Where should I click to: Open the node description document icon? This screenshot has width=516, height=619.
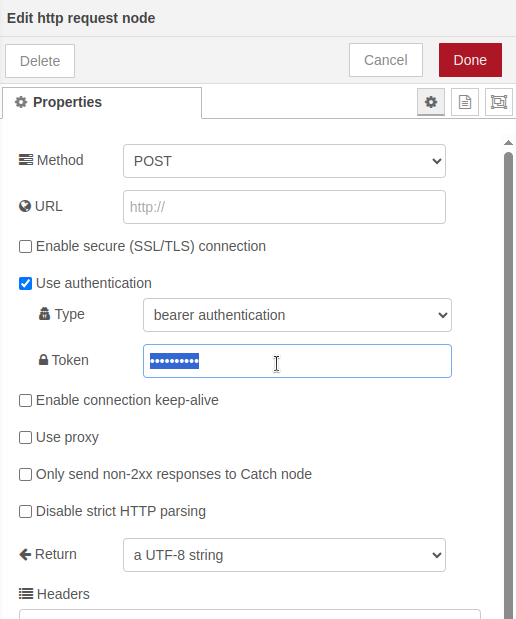pos(465,102)
